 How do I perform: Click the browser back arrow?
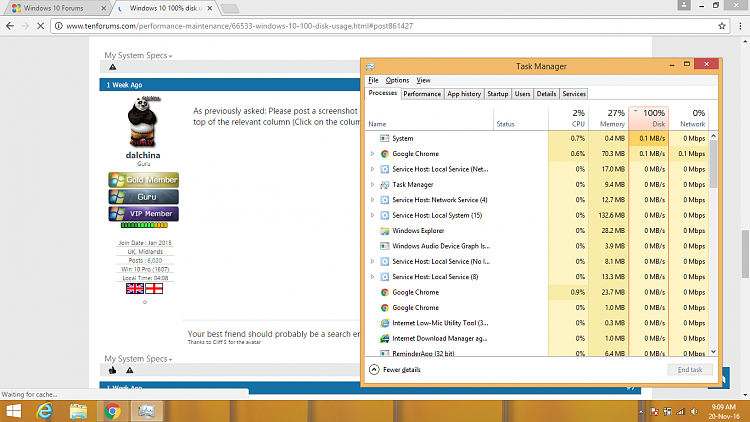(10, 26)
